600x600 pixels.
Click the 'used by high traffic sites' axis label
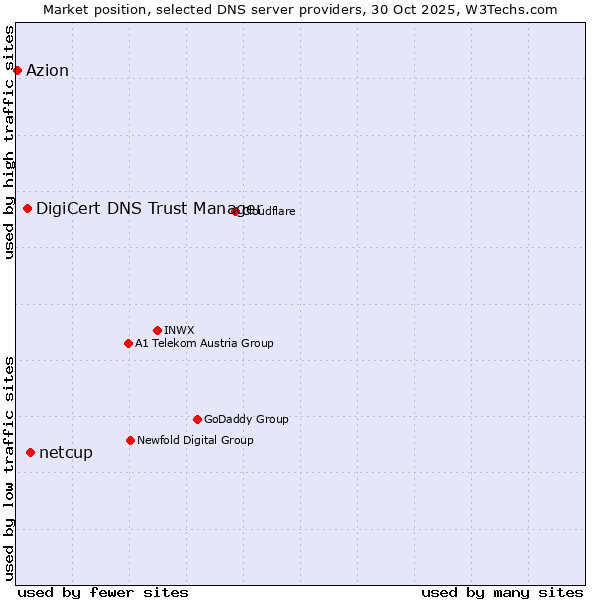tap(9, 142)
